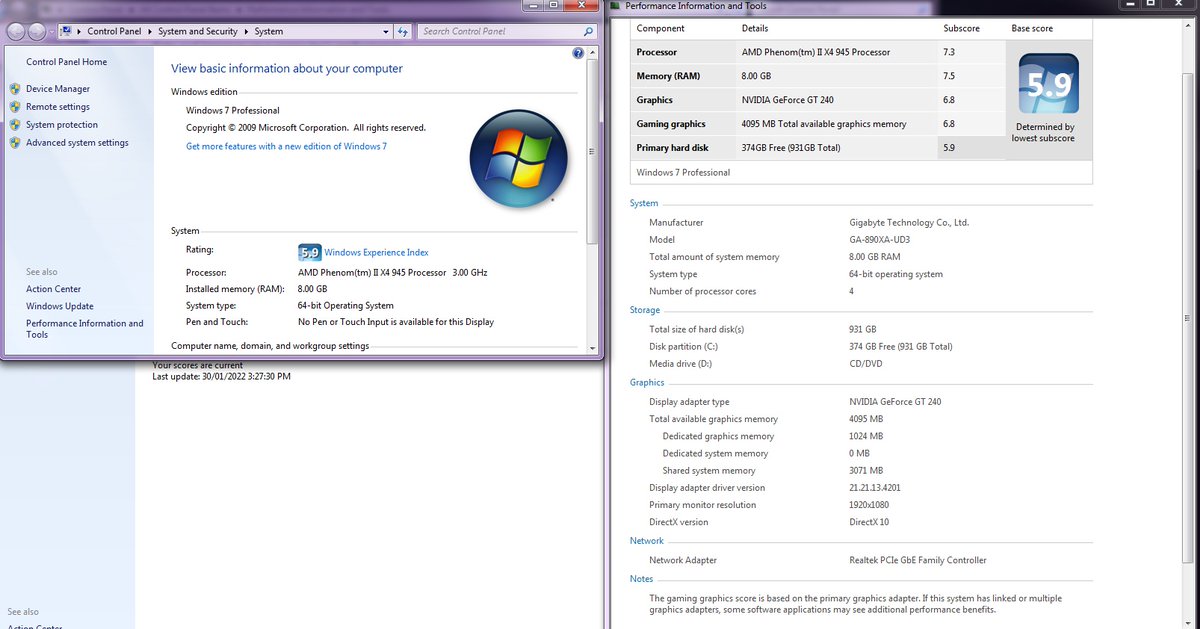This screenshot has height=629, width=1200.
Task: Click the details window right-edge scrollbar
Action: point(1190,320)
